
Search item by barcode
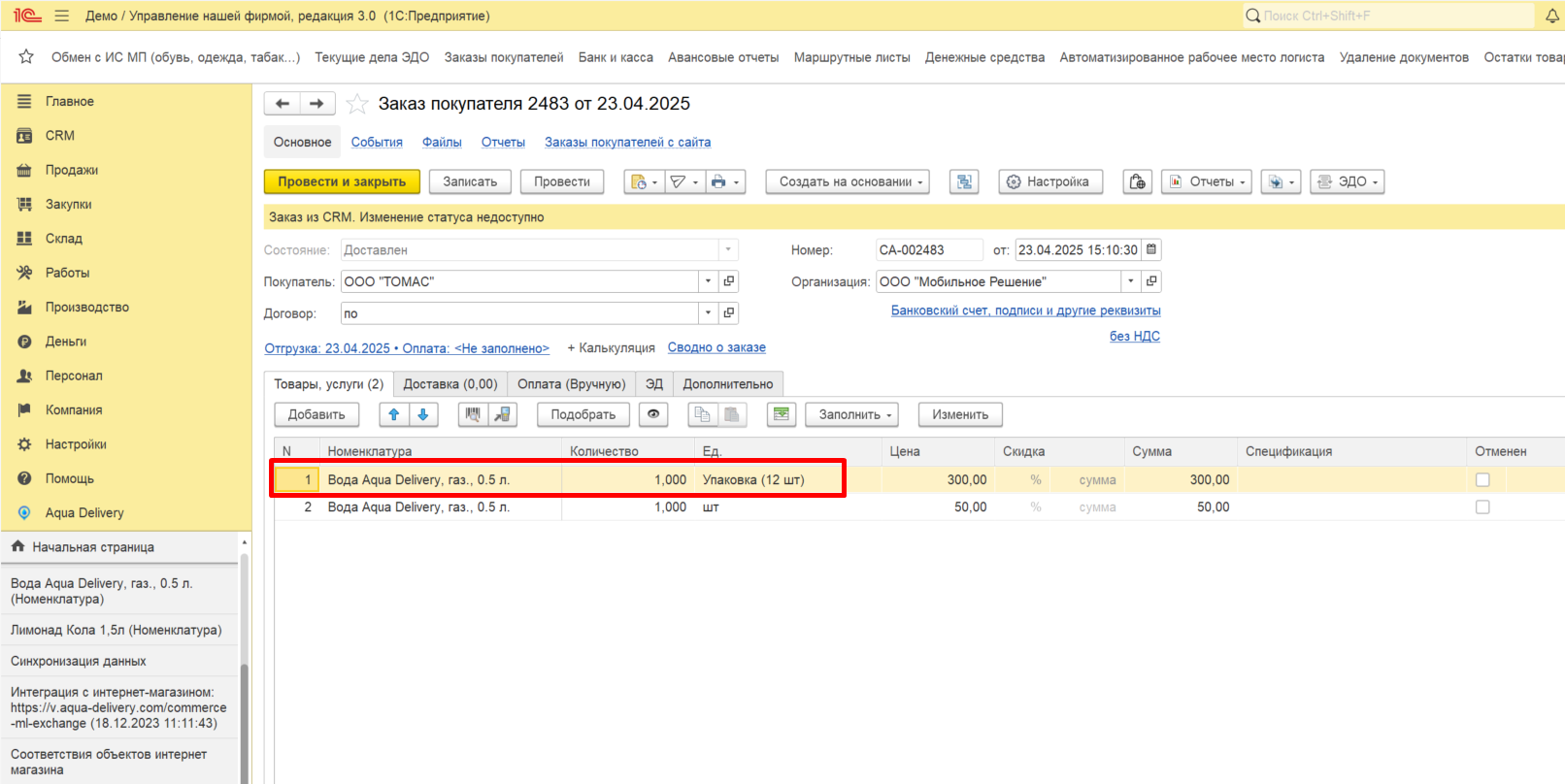[x=473, y=414]
